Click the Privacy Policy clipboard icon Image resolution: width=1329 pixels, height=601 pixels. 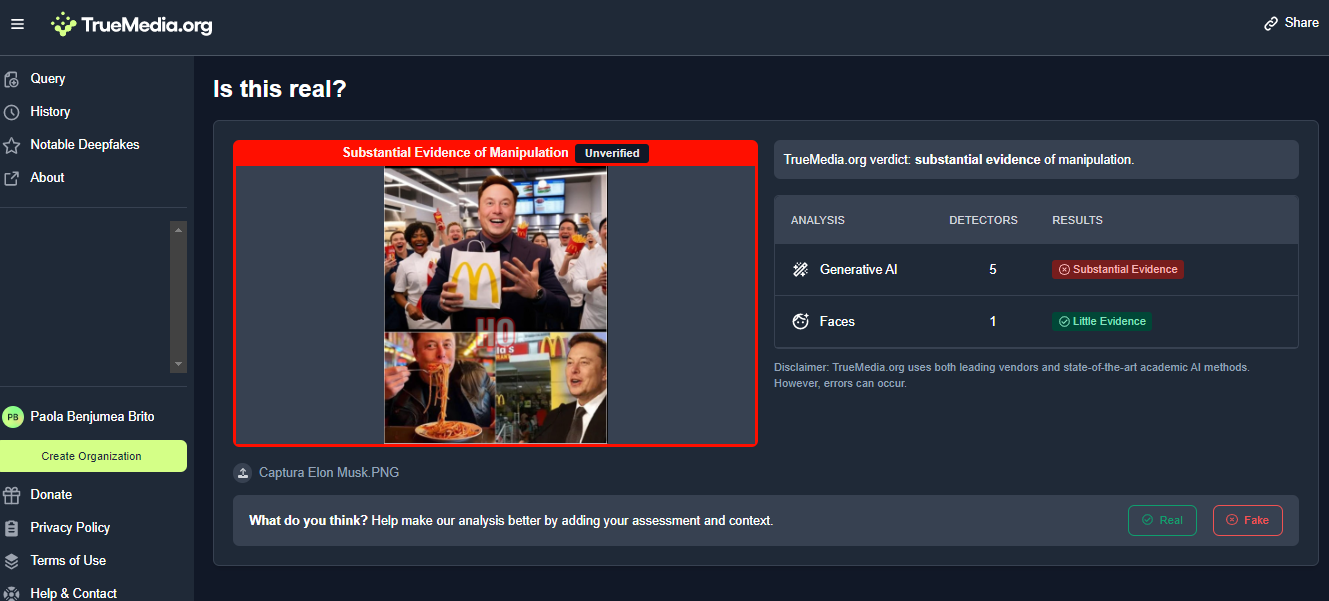[x=11, y=528]
